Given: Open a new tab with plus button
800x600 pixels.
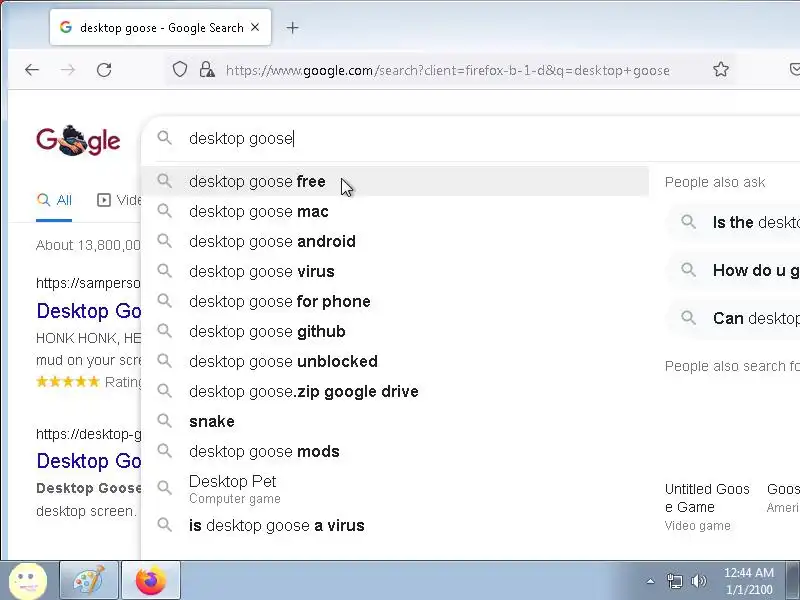Looking at the screenshot, I should click(292, 28).
